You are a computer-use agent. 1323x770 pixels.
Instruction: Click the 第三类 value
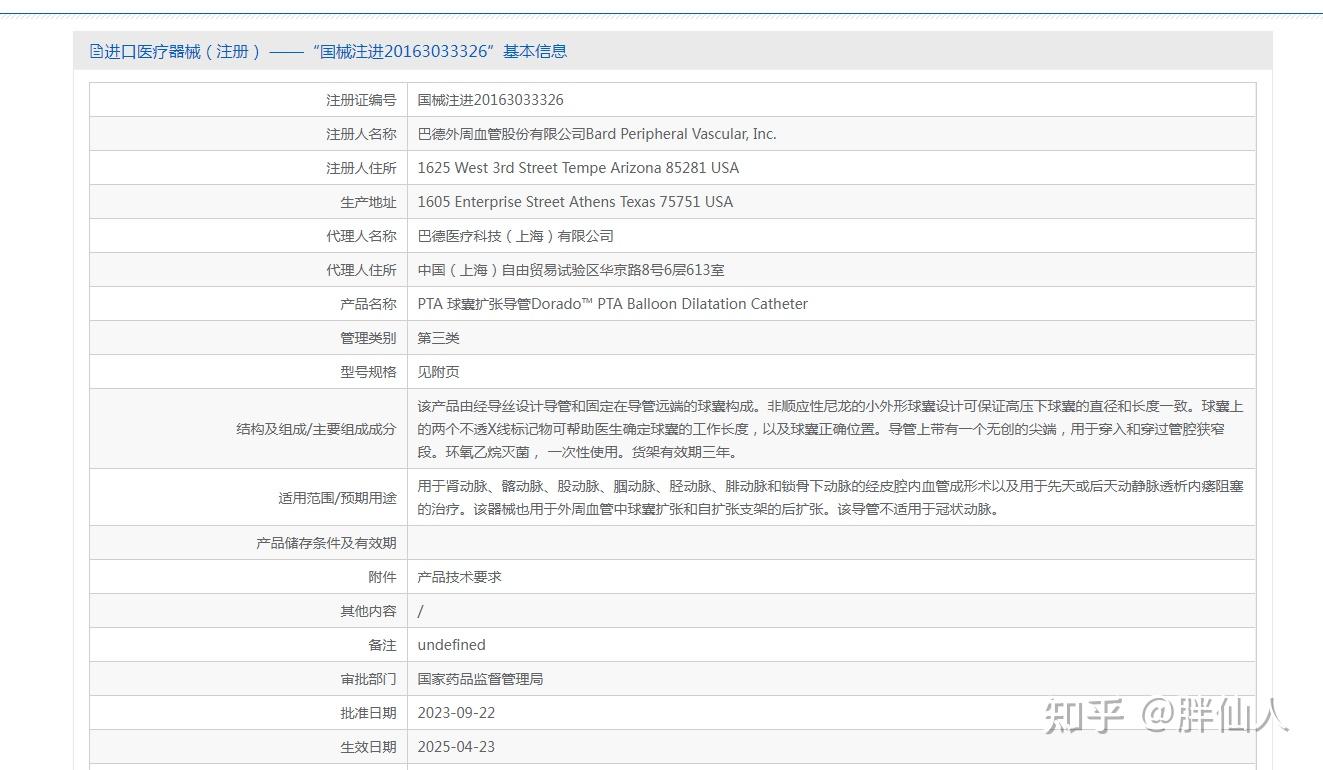click(438, 338)
